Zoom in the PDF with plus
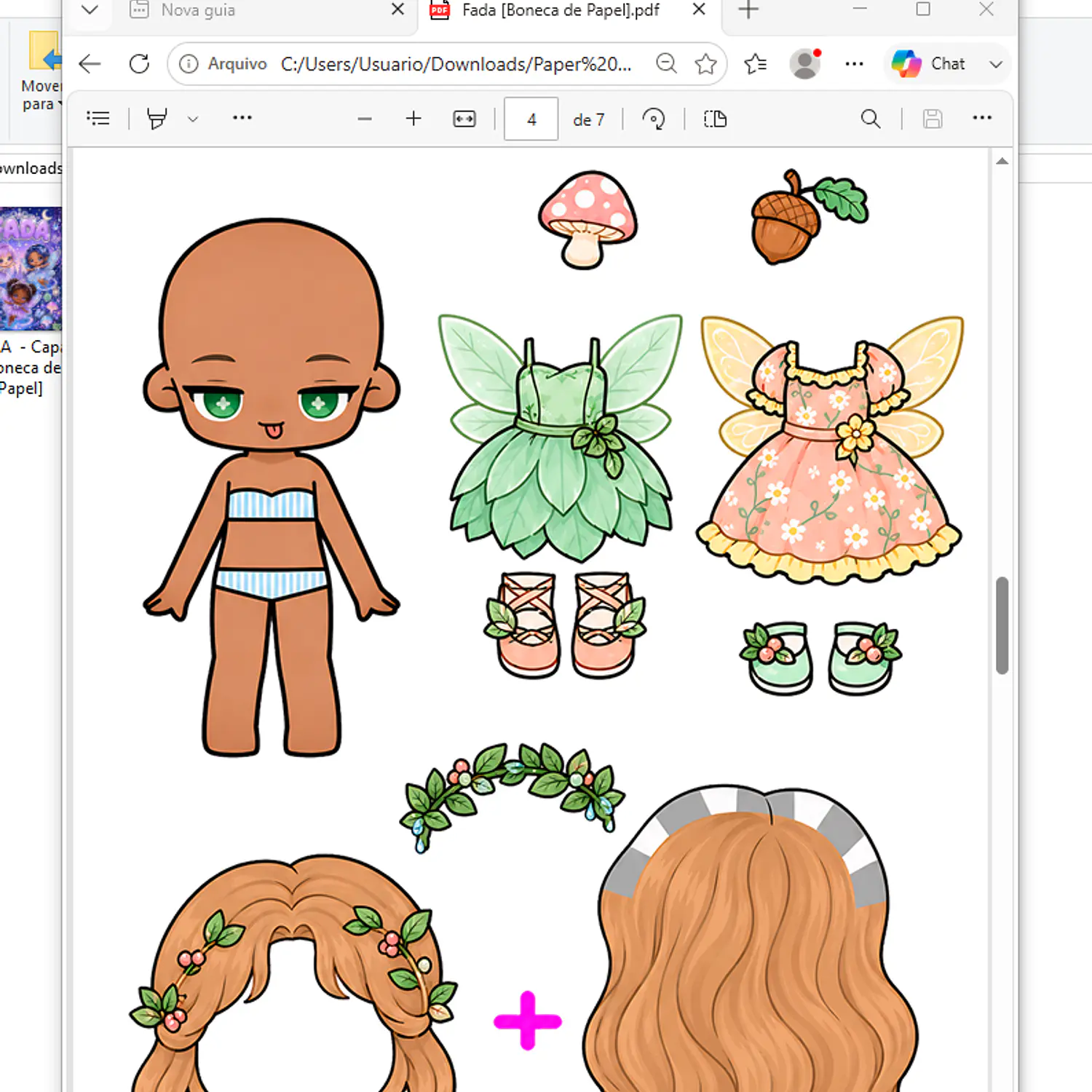The width and height of the screenshot is (1092, 1092). pyautogui.click(x=414, y=118)
